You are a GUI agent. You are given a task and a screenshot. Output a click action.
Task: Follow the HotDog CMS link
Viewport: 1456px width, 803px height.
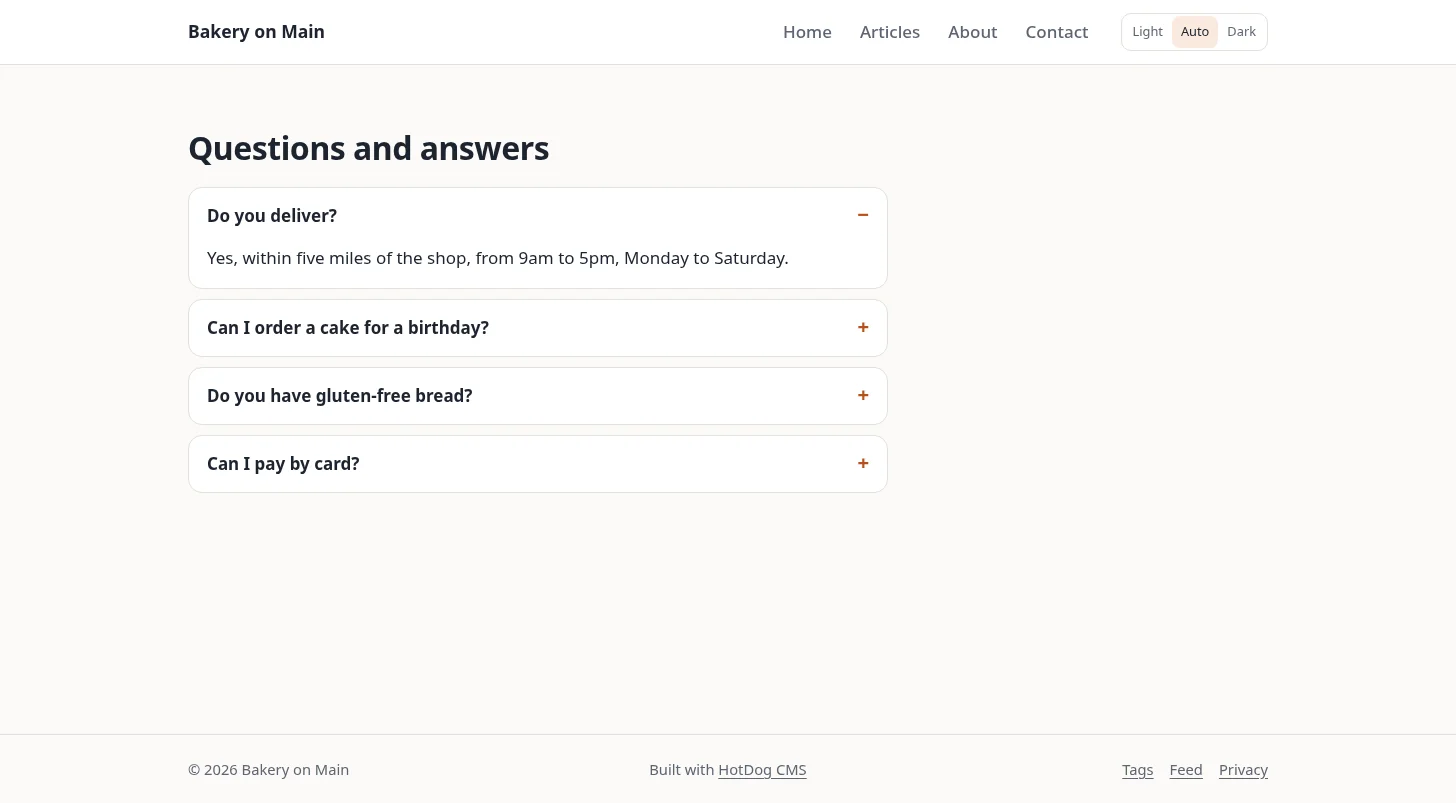[x=762, y=770]
